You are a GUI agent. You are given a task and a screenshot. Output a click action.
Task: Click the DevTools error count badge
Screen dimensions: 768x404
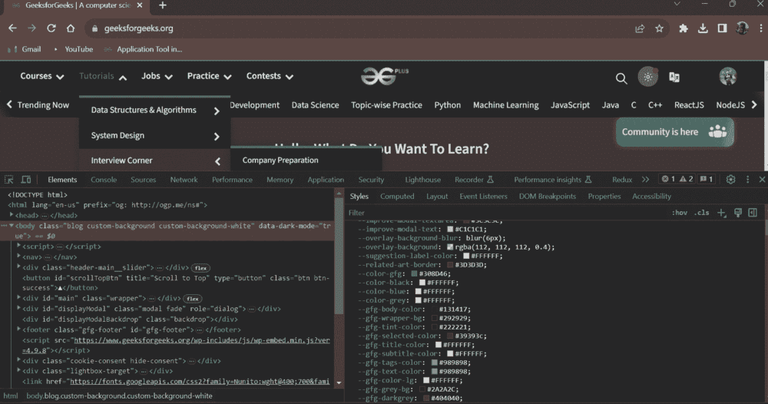click(x=668, y=179)
